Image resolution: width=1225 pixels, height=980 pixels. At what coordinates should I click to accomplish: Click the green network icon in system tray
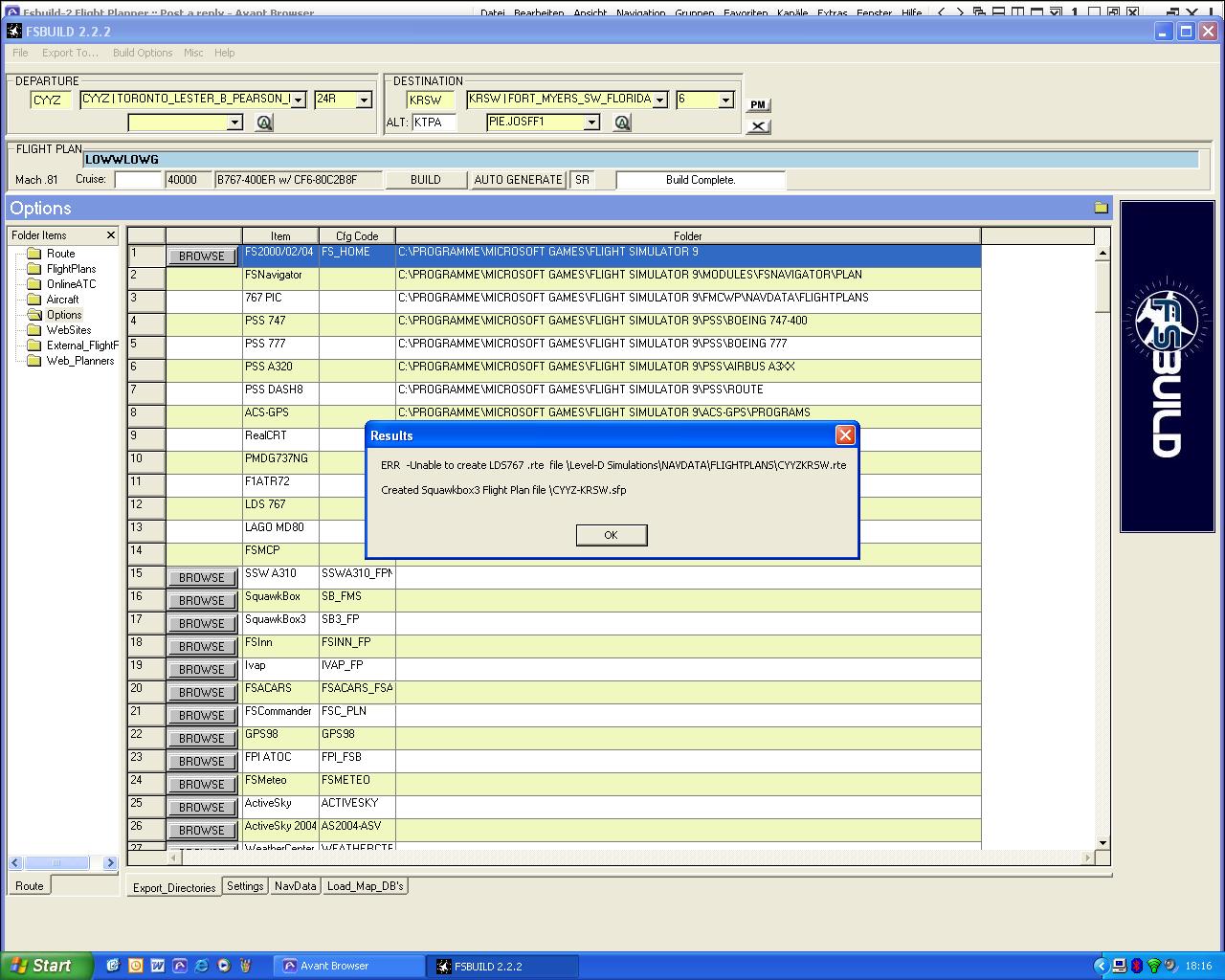1153,966
